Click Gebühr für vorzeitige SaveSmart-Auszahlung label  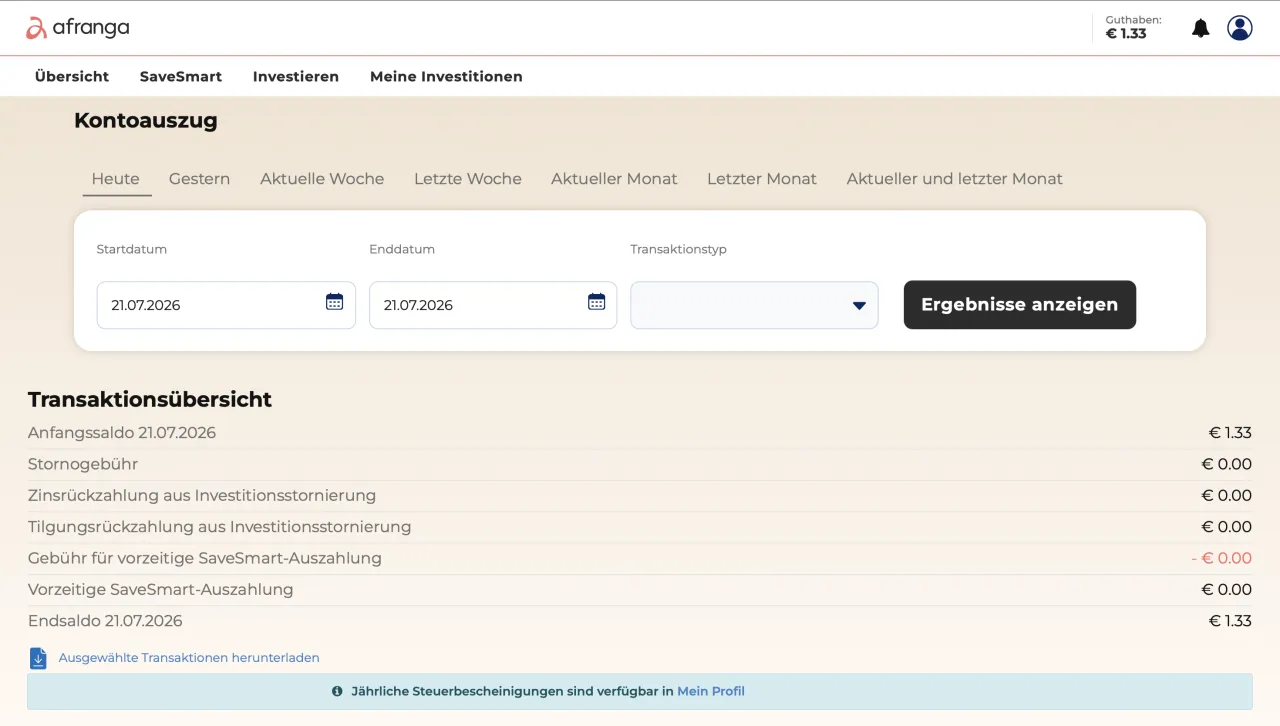(205, 558)
